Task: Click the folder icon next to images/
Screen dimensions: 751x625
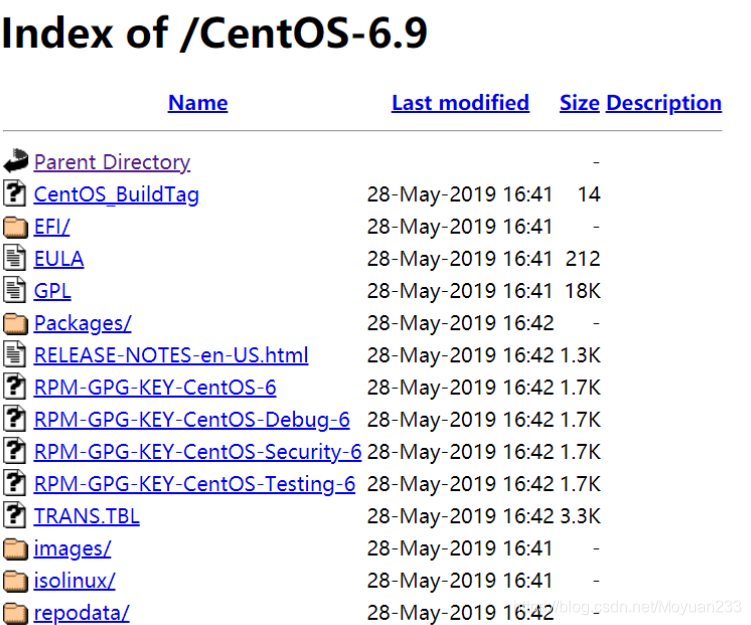Action: tap(15, 548)
